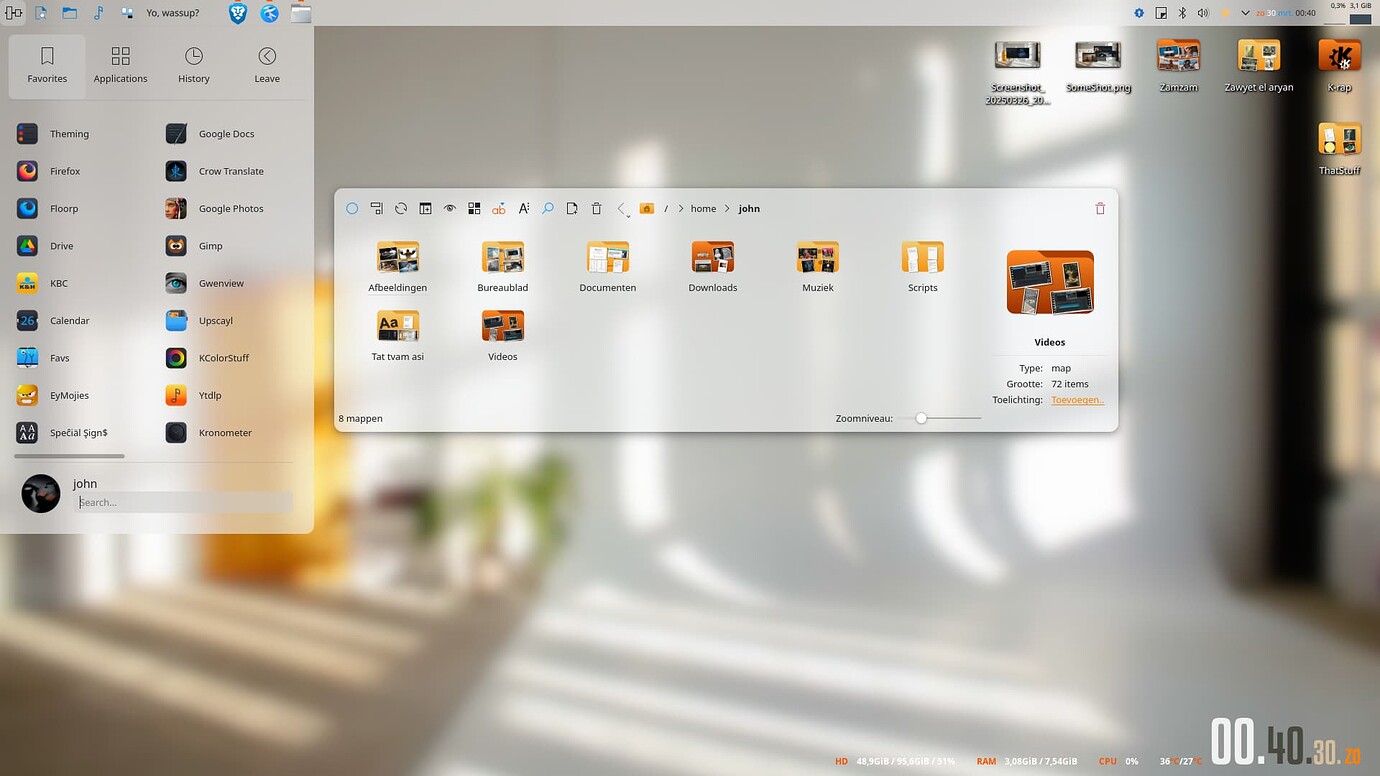This screenshot has width=1380, height=776.
Task: Click the split view icon in file manager toolbar
Action: [x=425, y=208]
